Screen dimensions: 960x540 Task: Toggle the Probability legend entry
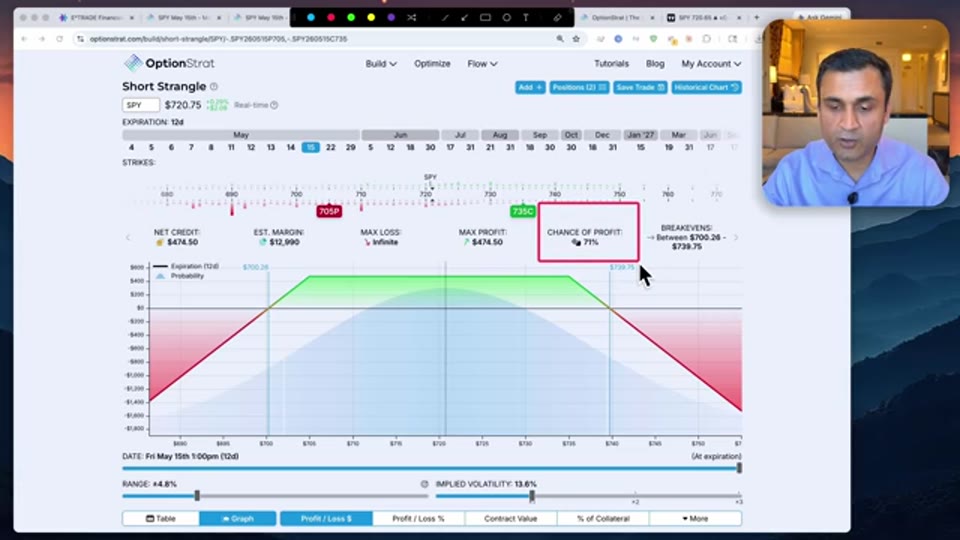pyautogui.click(x=179, y=276)
